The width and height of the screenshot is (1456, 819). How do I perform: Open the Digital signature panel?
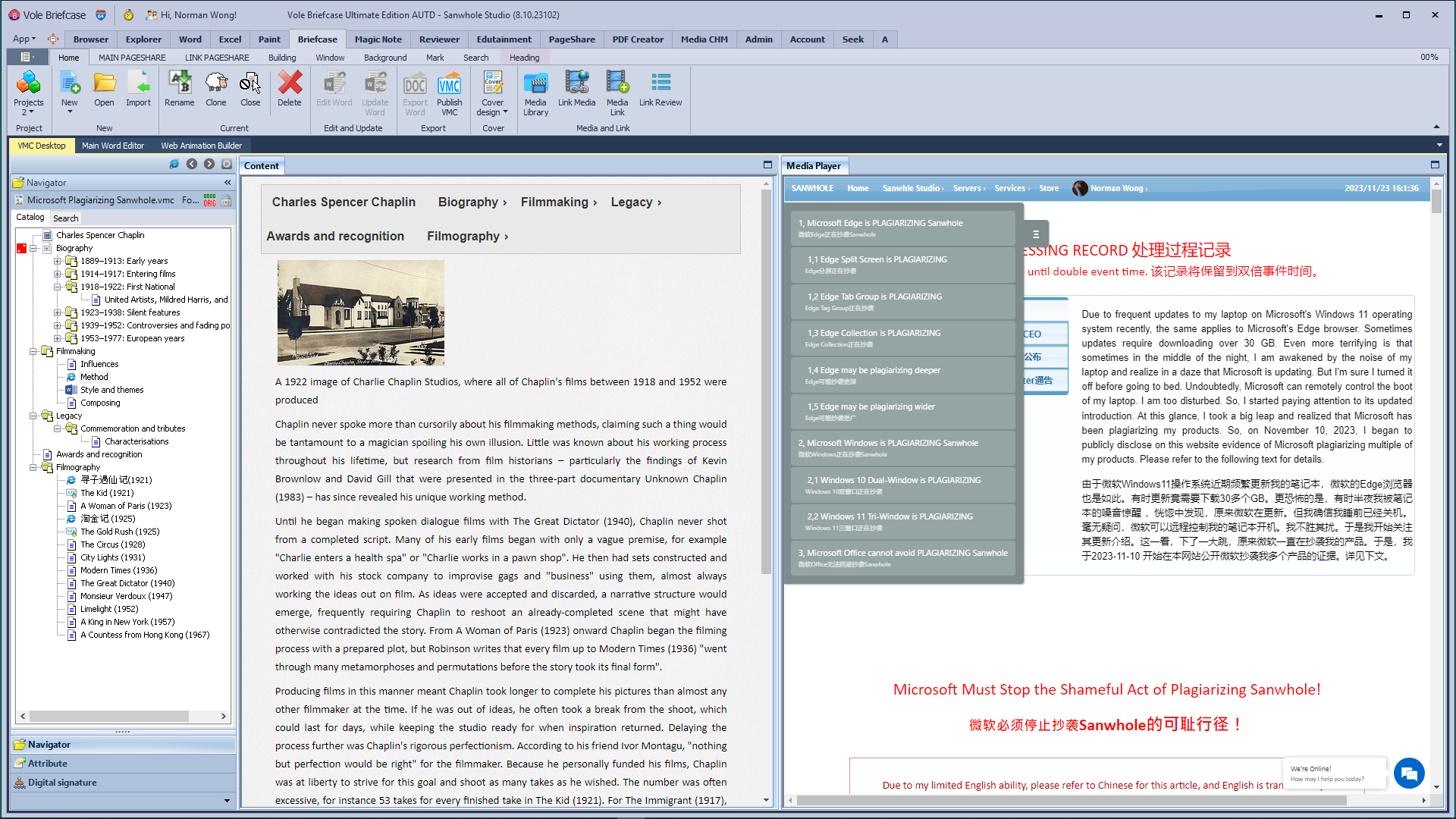(x=123, y=783)
